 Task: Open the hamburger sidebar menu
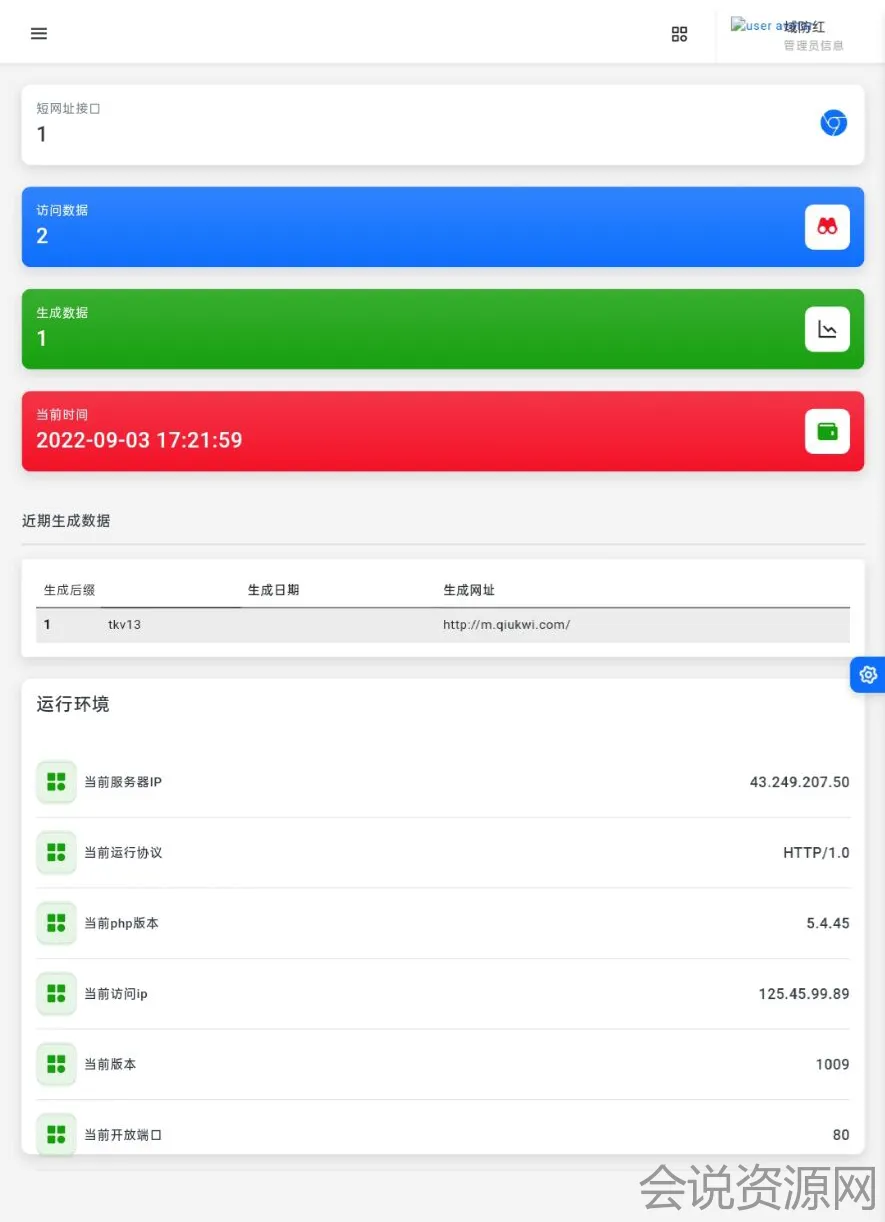tap(39, 34)
